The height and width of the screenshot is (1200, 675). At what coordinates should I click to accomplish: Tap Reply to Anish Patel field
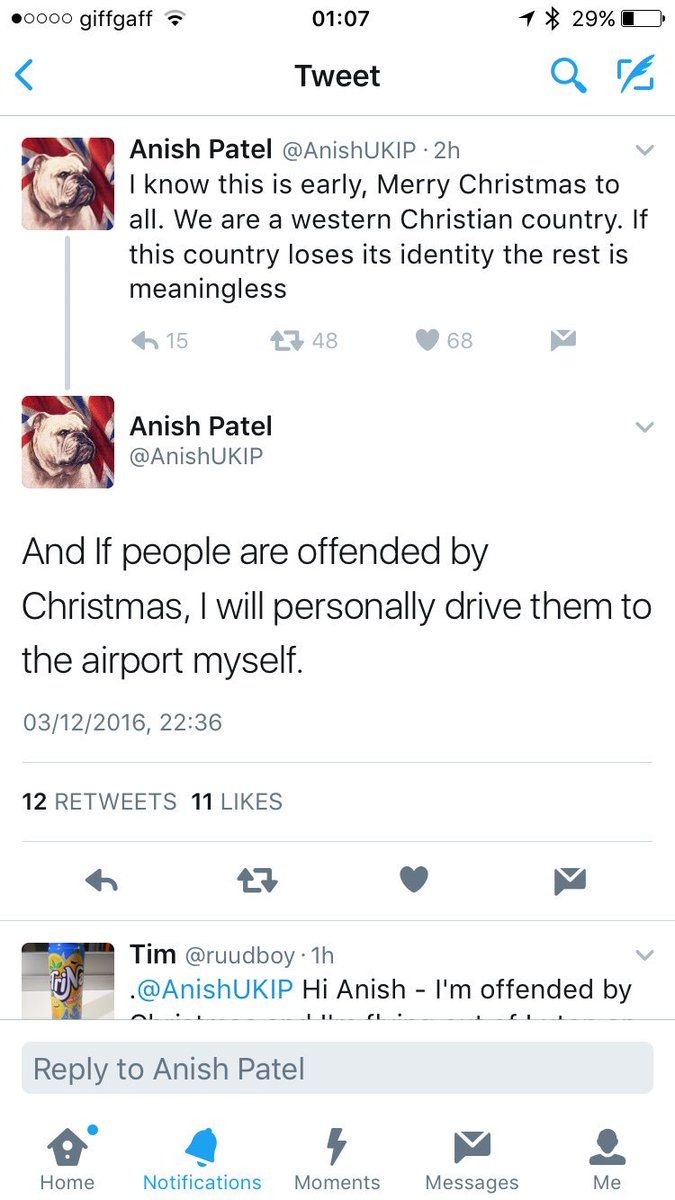click(337, 1068)
